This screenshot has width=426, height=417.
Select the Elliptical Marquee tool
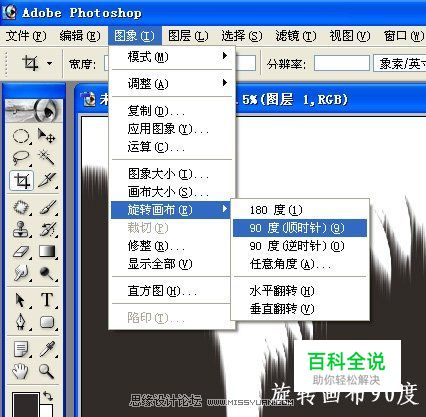[x=21, y=136]
